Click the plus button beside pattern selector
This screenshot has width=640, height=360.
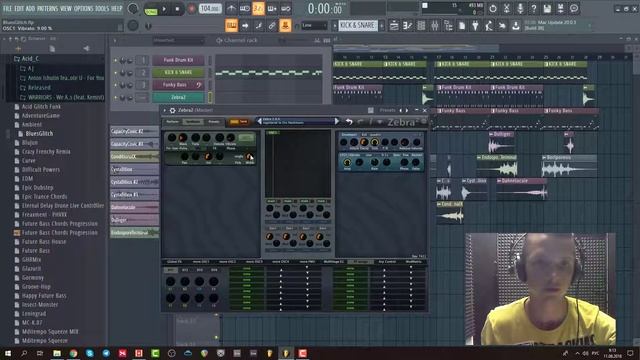pyautogui.click(x=382, y=26)
